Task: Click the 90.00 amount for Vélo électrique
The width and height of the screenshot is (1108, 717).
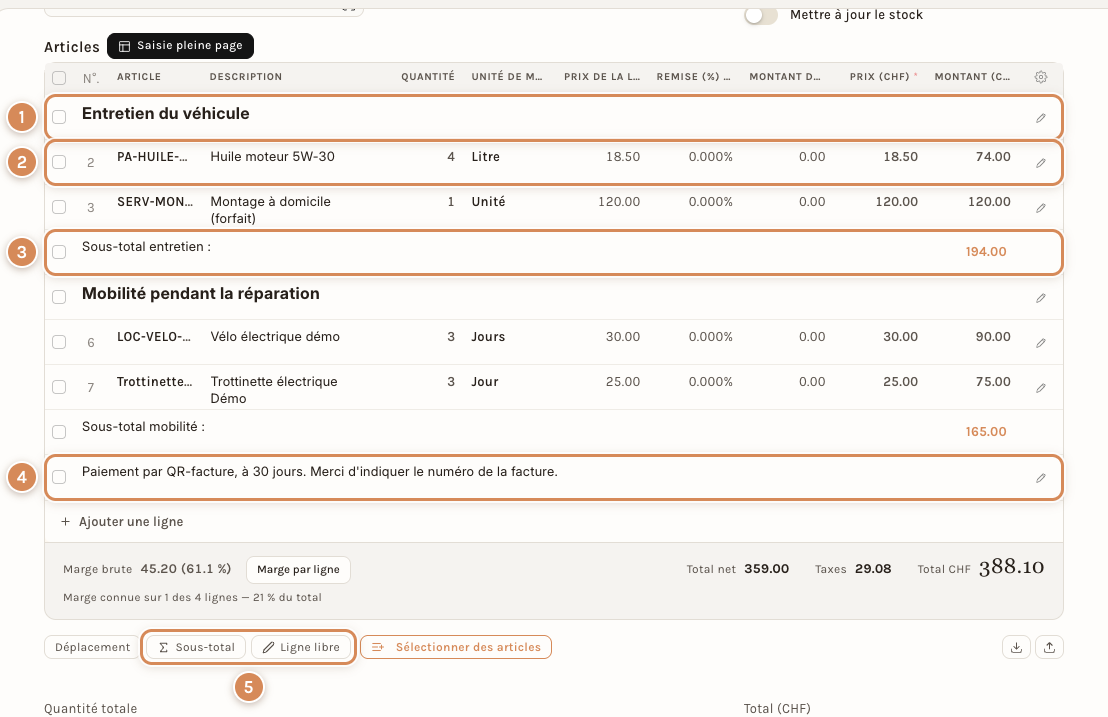Action: point(993,337)
